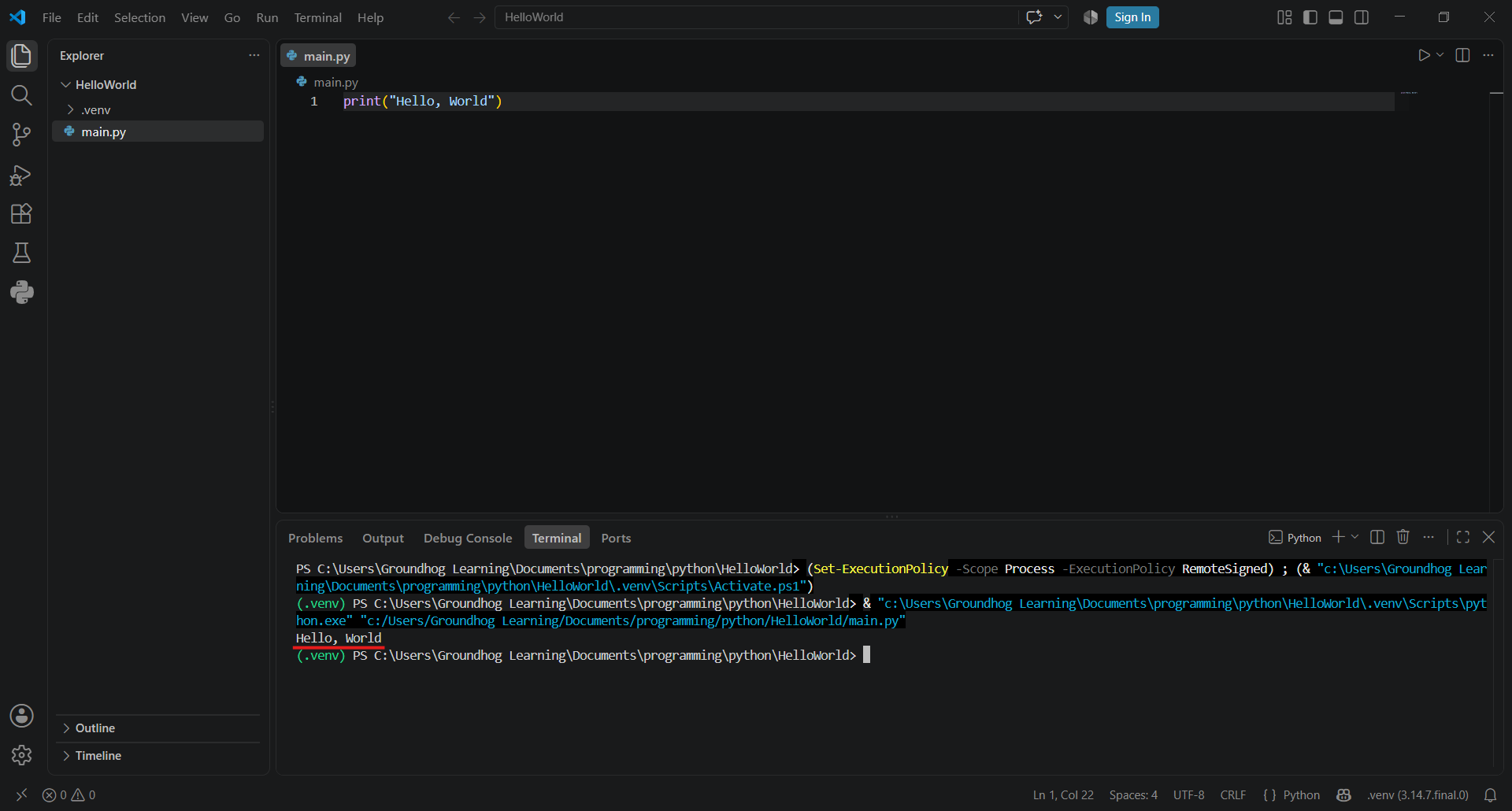Select main.py in Explorer tree
1512x811 pixels.
point(157,131)
